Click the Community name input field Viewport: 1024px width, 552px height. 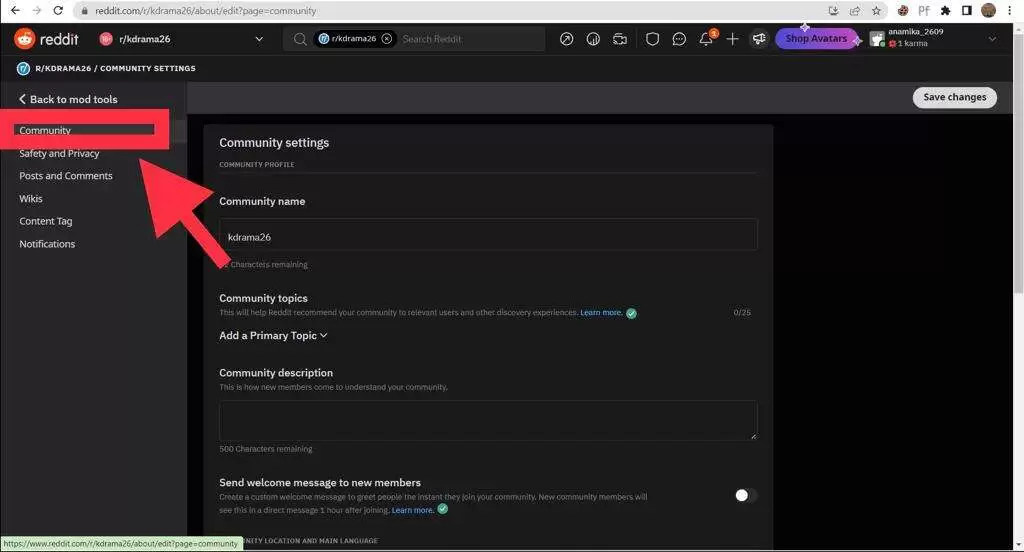pyautogui.click(x=488, y=235)
